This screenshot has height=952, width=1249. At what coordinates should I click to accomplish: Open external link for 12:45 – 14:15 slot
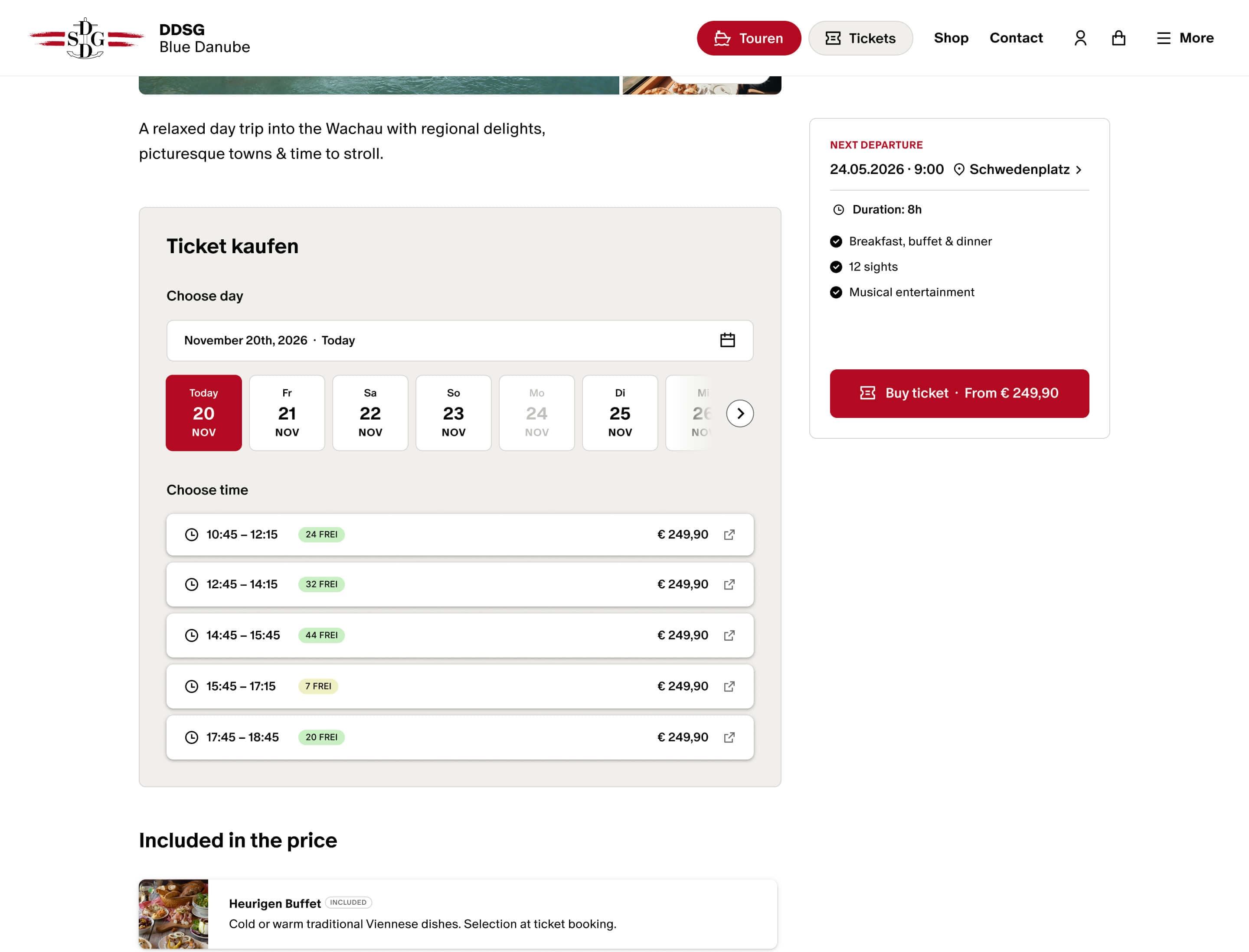point(729,584)
